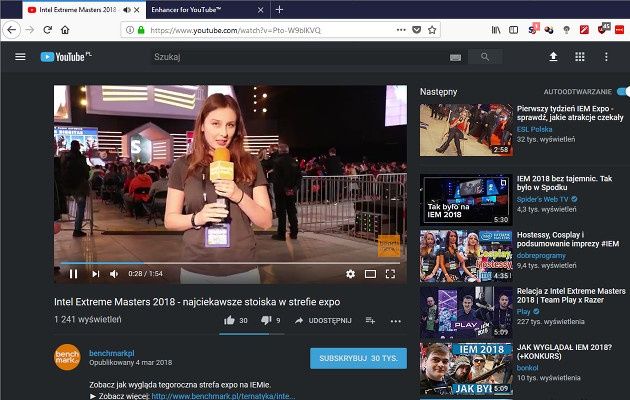Open benchmarkpl channel name link

[x=112, y=353]
